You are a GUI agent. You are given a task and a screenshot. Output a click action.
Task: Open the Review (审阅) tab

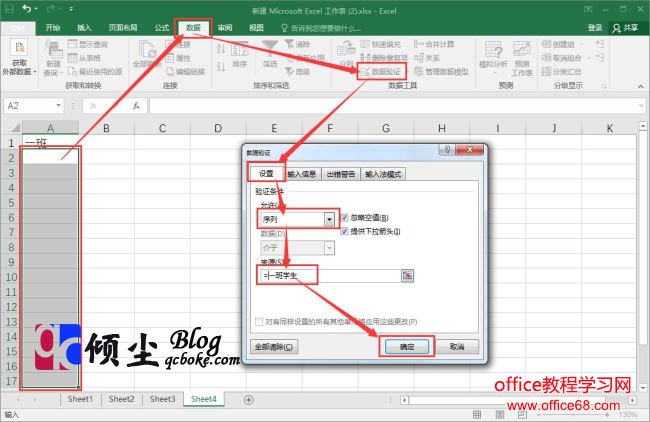(x=225, y=28)
